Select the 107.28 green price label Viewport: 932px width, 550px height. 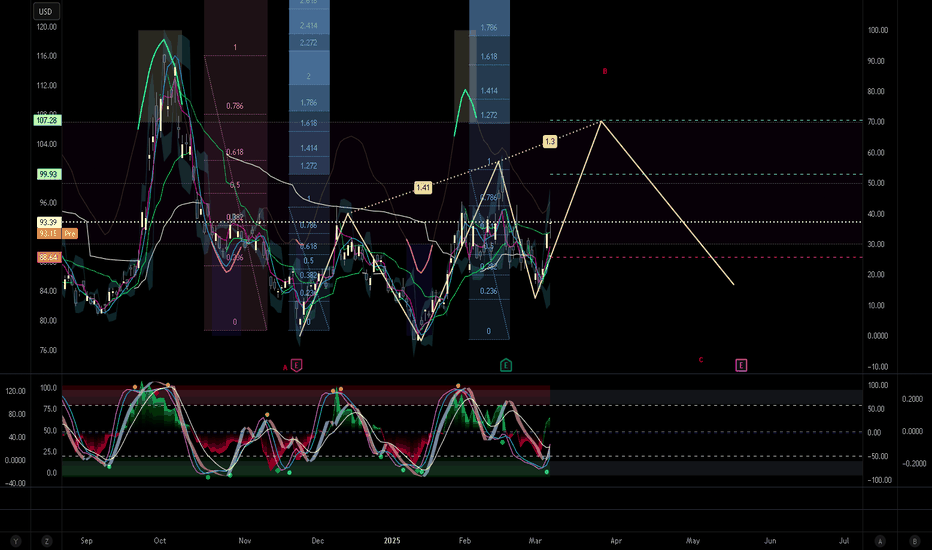pos(47,121)
